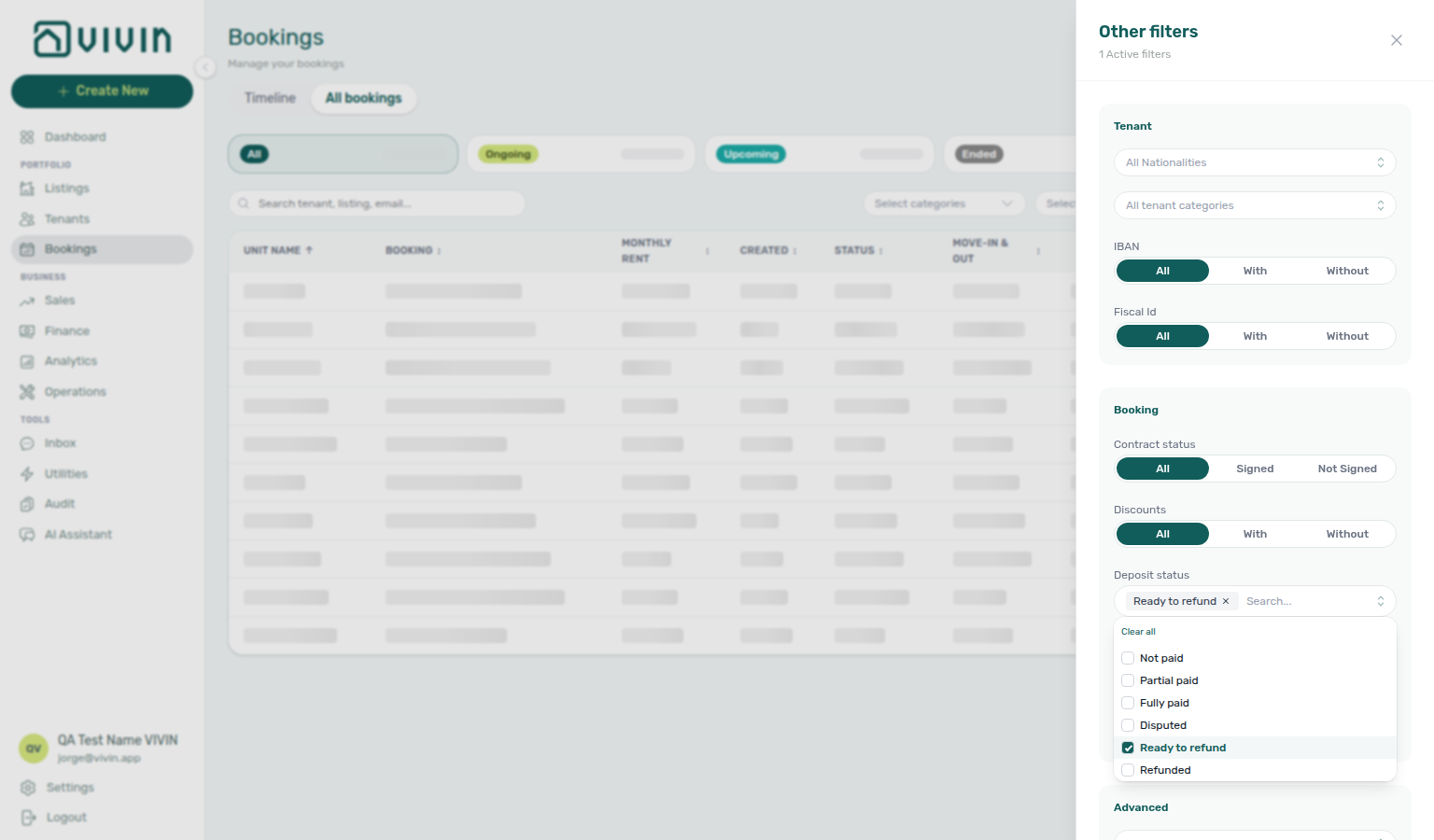Switch to the Timeline tab
The height and width of the screenshot is (840, 1434).
[x=270, y=98]
